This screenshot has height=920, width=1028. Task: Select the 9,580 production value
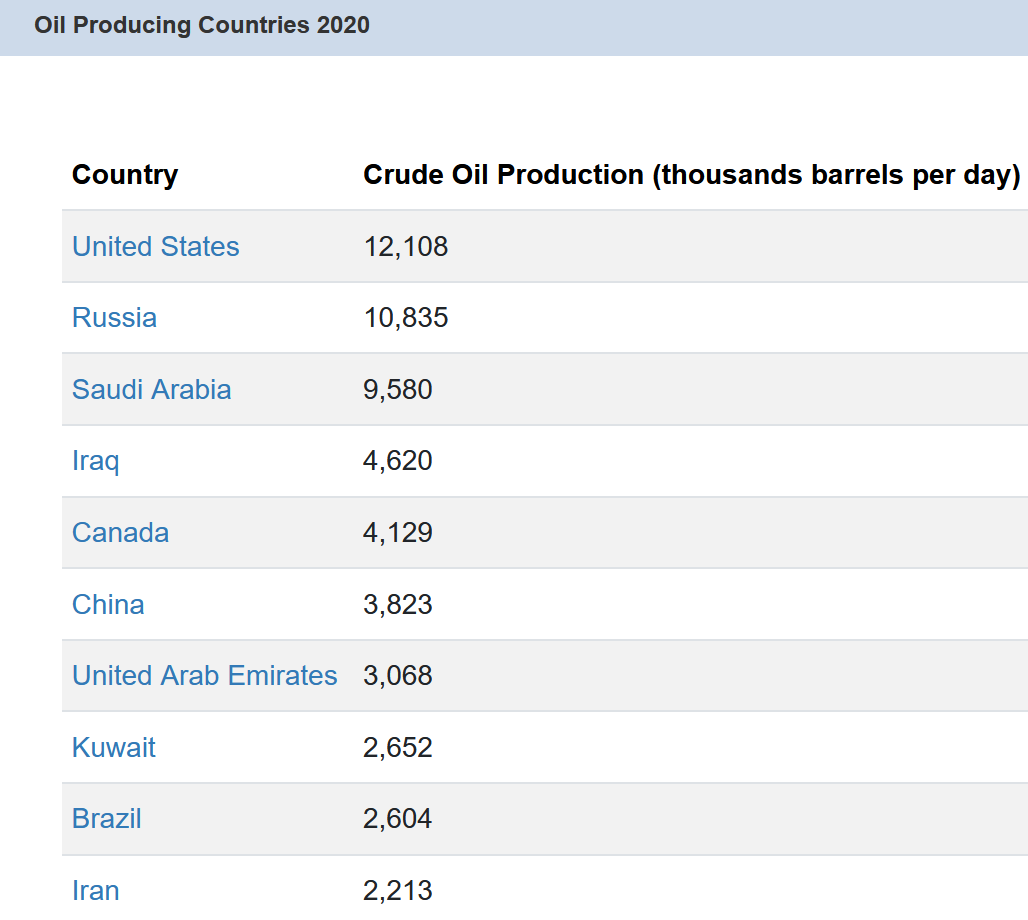[398, 390]
